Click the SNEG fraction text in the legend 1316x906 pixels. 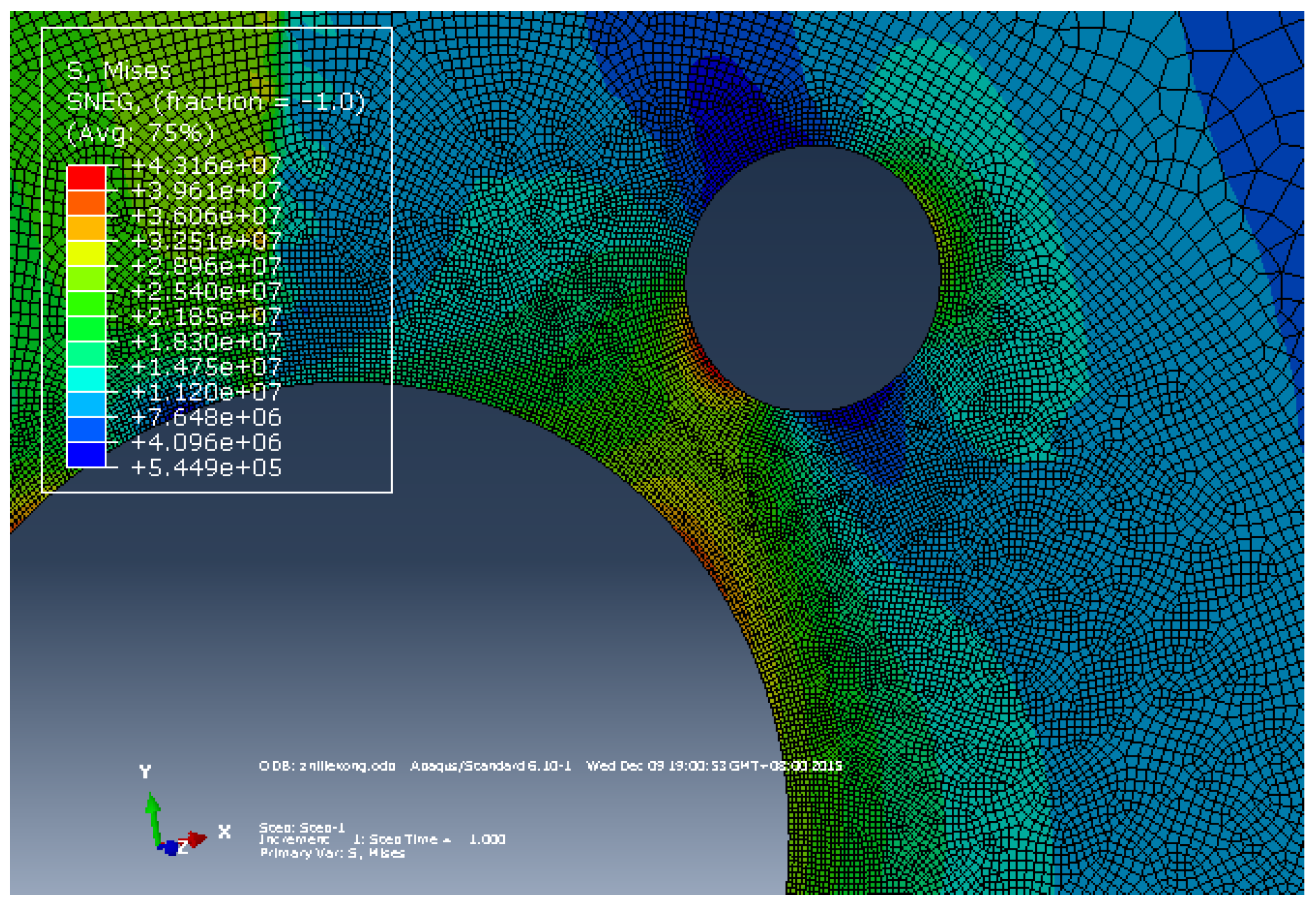[x=215, y=102]
